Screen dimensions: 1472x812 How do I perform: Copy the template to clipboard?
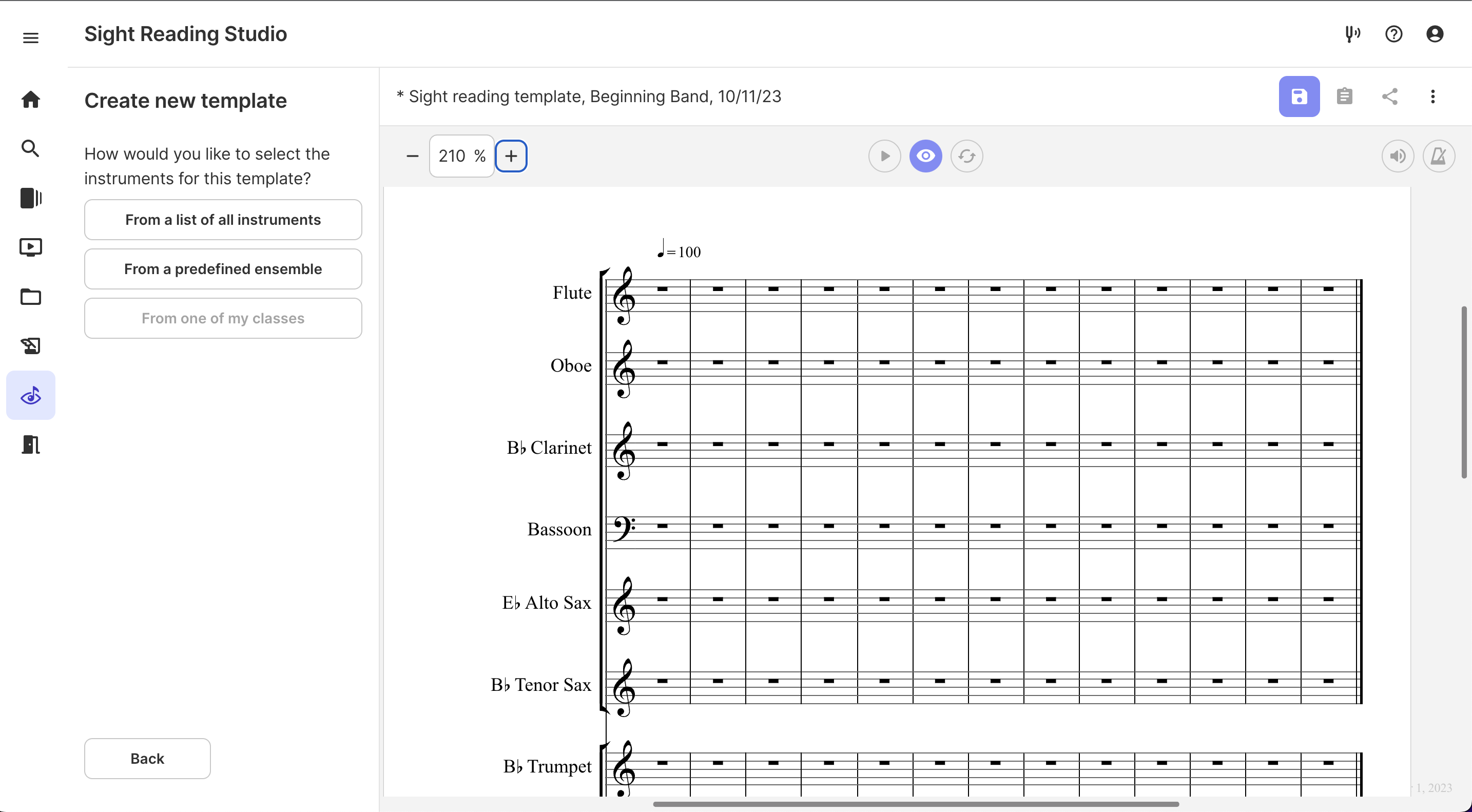pos(1345,96)
